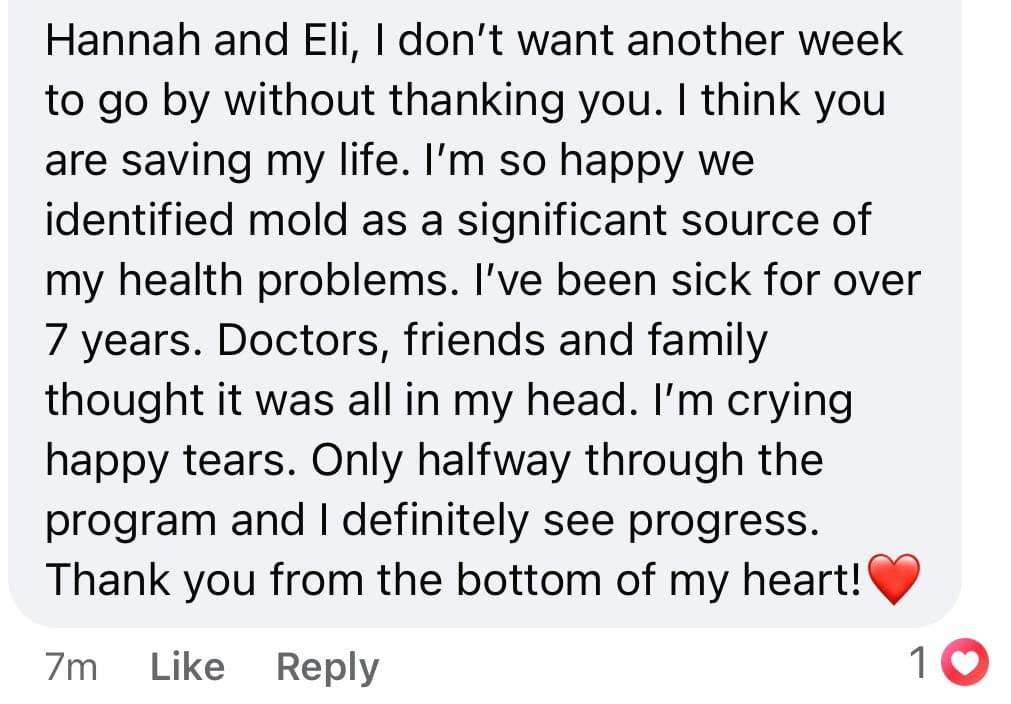Open the reaction count showing 1
This screenshot has height=704, width=1011.
click(x=918, y=663)
